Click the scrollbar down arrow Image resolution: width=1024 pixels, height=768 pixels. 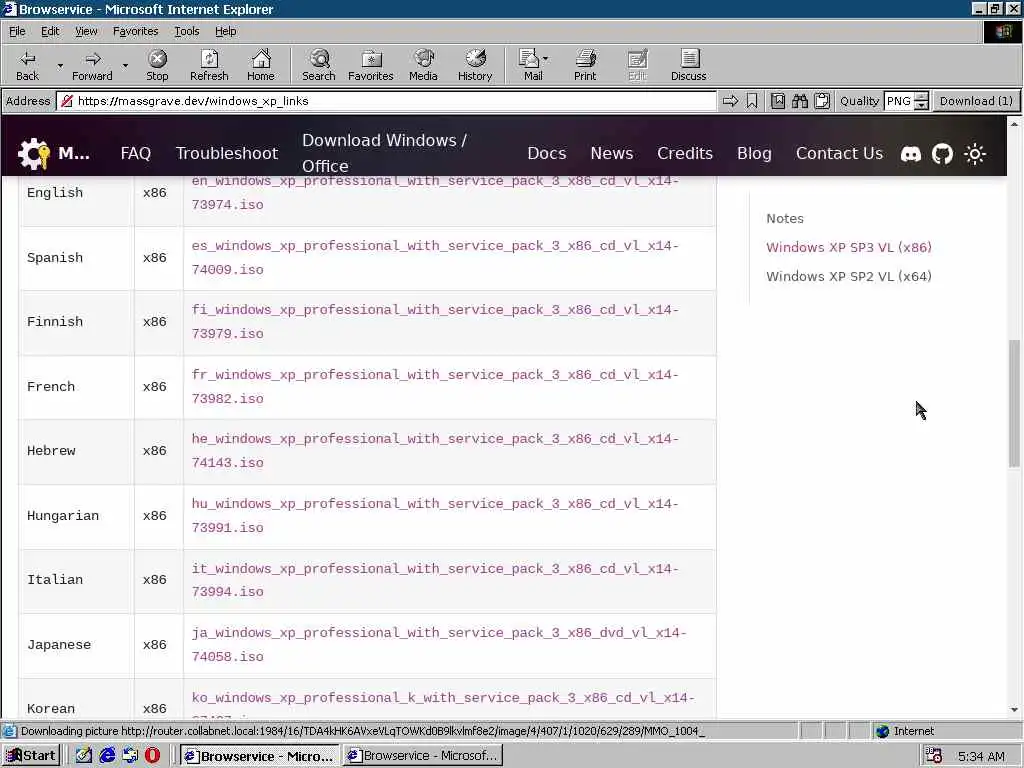coord(1014,710)
